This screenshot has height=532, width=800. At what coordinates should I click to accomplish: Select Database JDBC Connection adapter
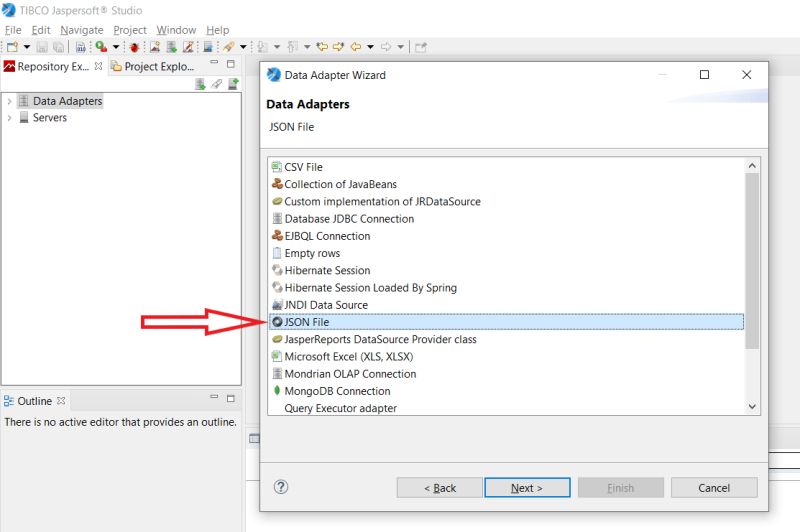pyautogui.click(x=349, y=219)
